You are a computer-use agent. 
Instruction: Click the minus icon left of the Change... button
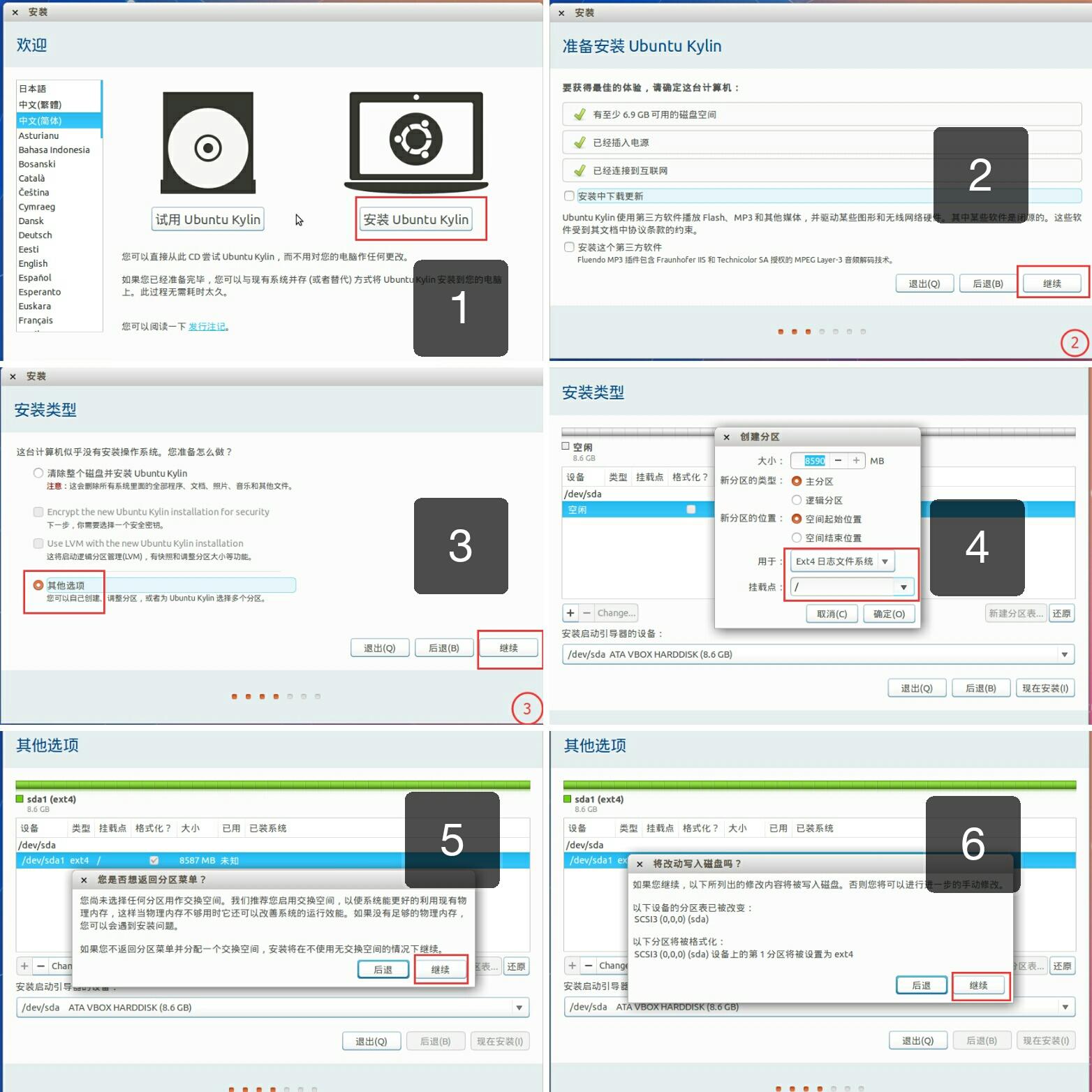[x=586, y=613]
